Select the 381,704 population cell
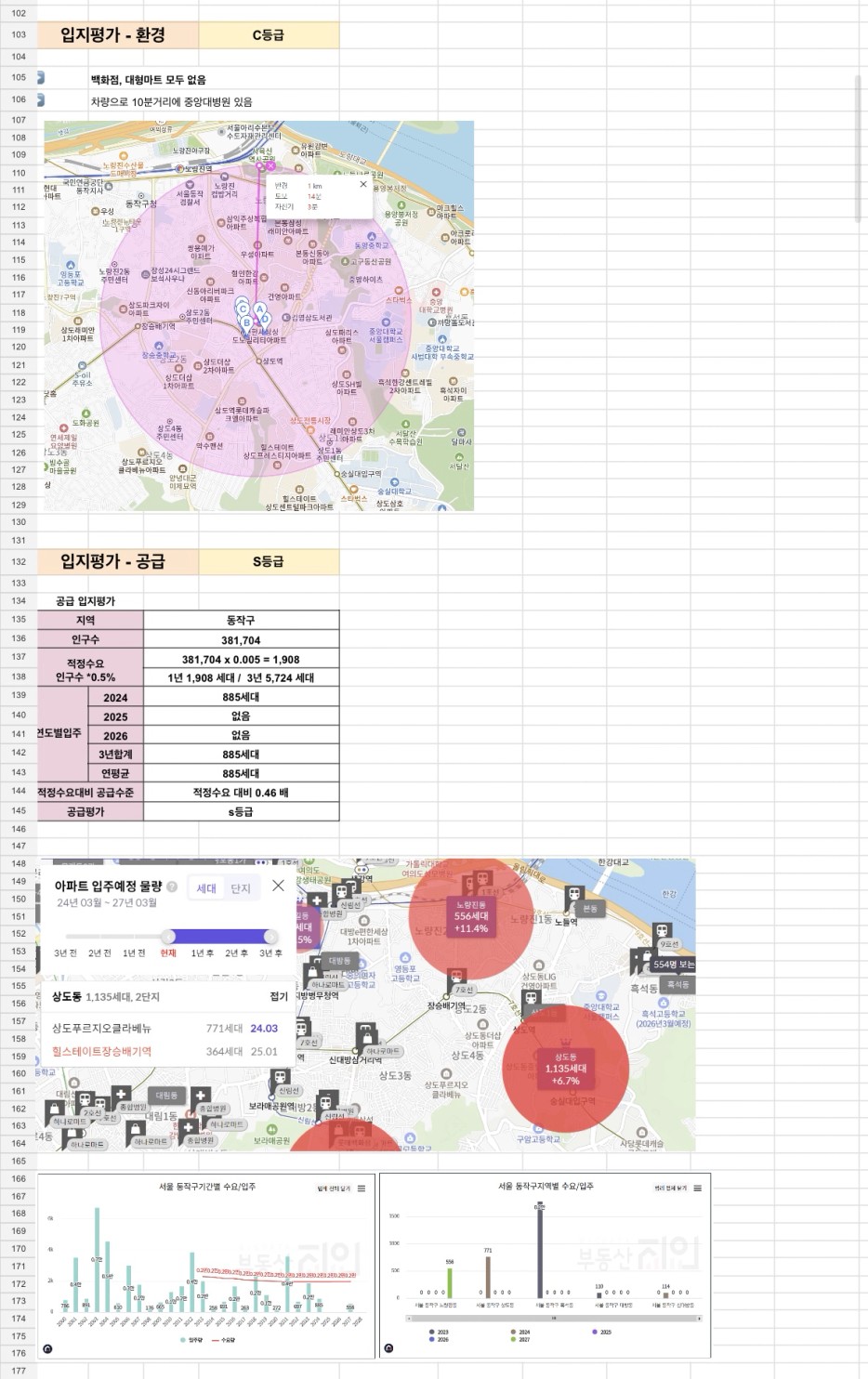The height and width of the screenshot is (1379, 868). click(242, 640)
